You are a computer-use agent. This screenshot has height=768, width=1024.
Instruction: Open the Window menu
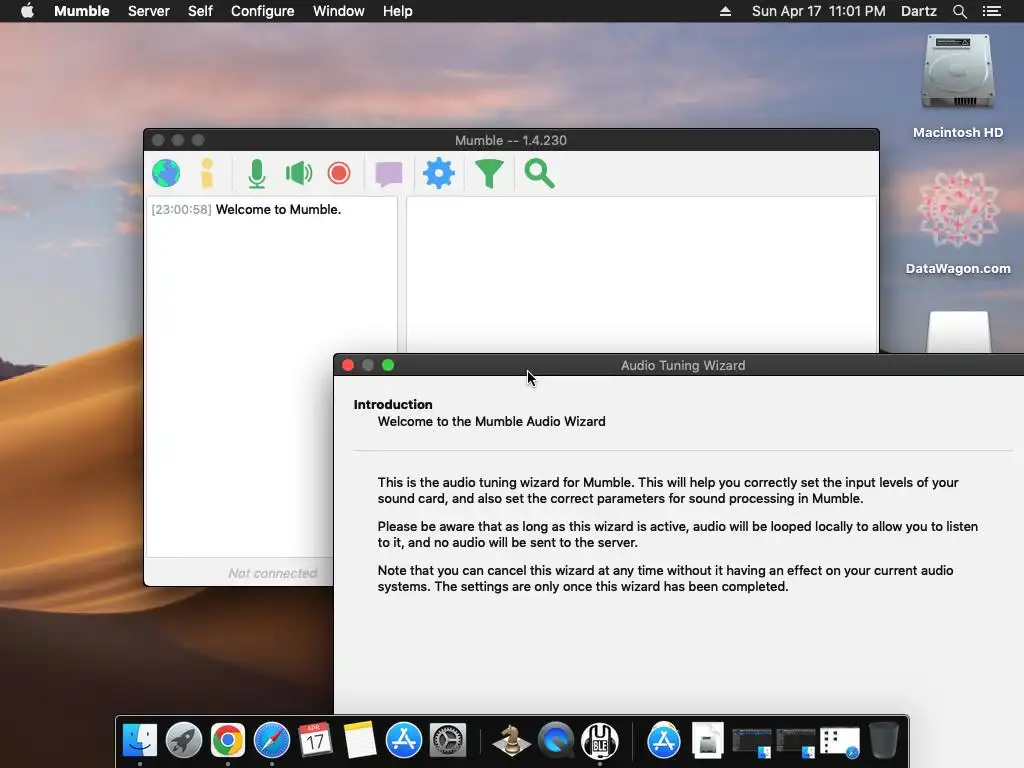click(338, 11)
